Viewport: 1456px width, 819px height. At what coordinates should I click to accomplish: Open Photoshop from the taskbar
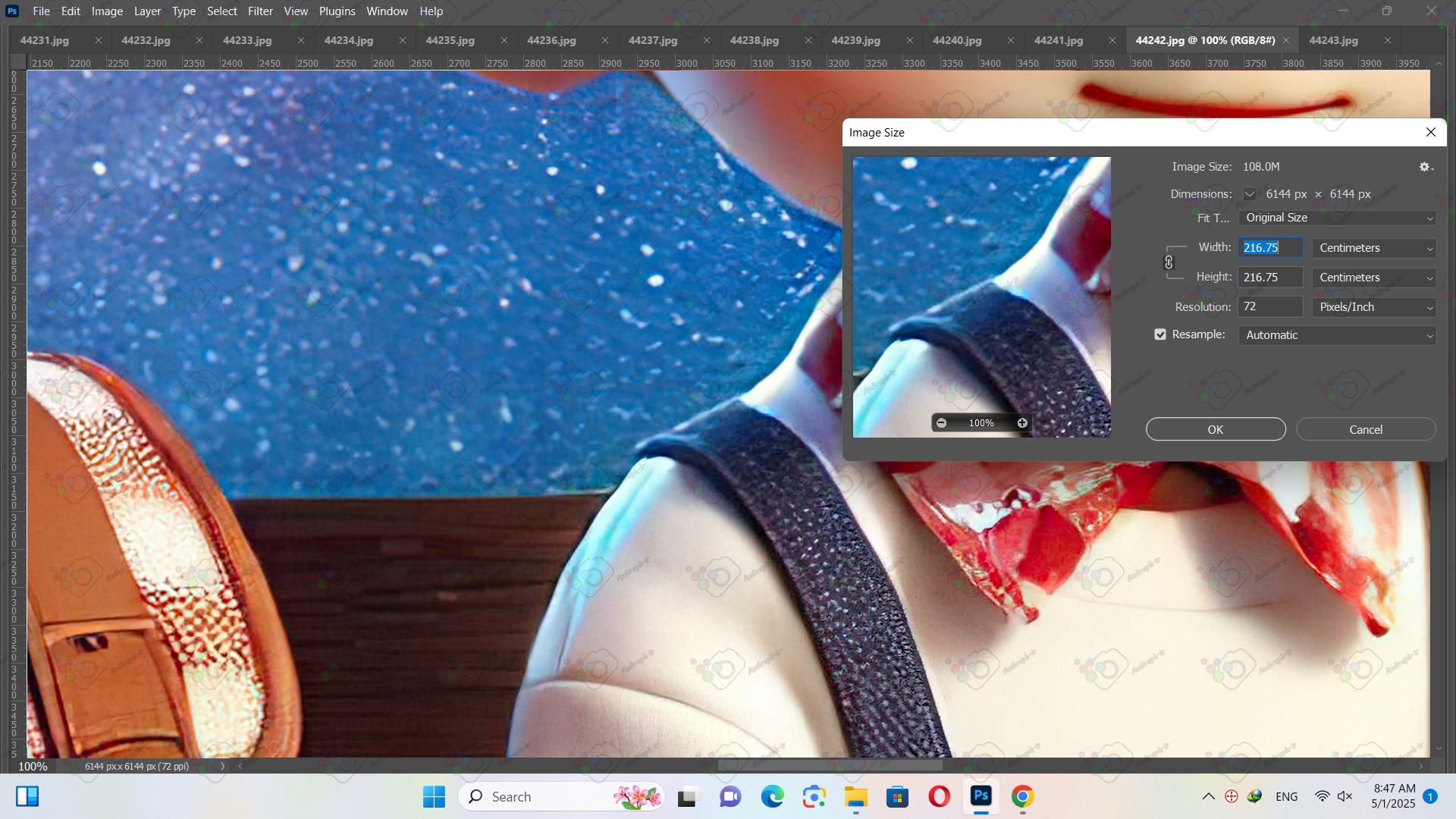click(x=981, y=796)
